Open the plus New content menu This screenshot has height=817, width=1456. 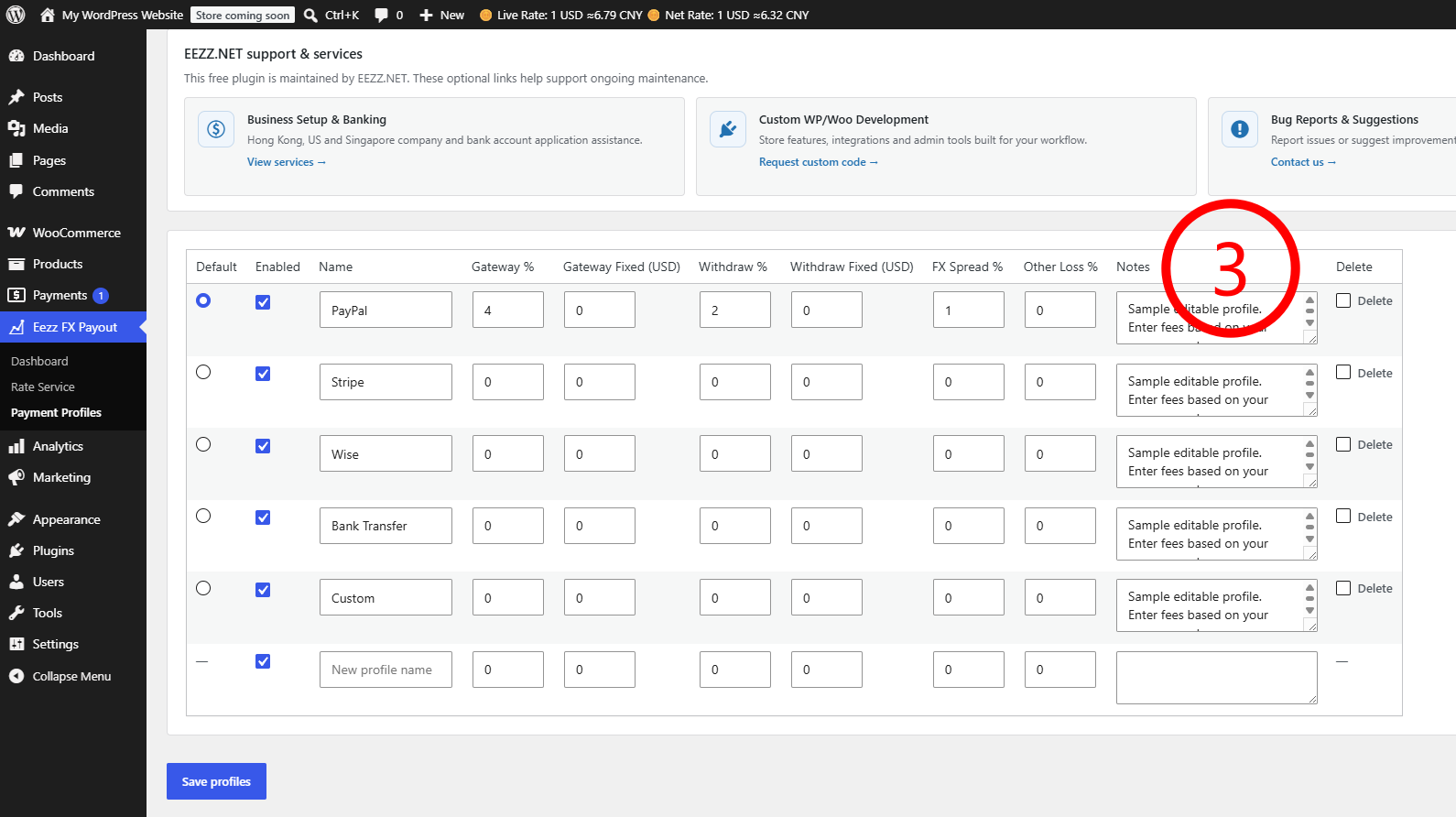point(441,15)
